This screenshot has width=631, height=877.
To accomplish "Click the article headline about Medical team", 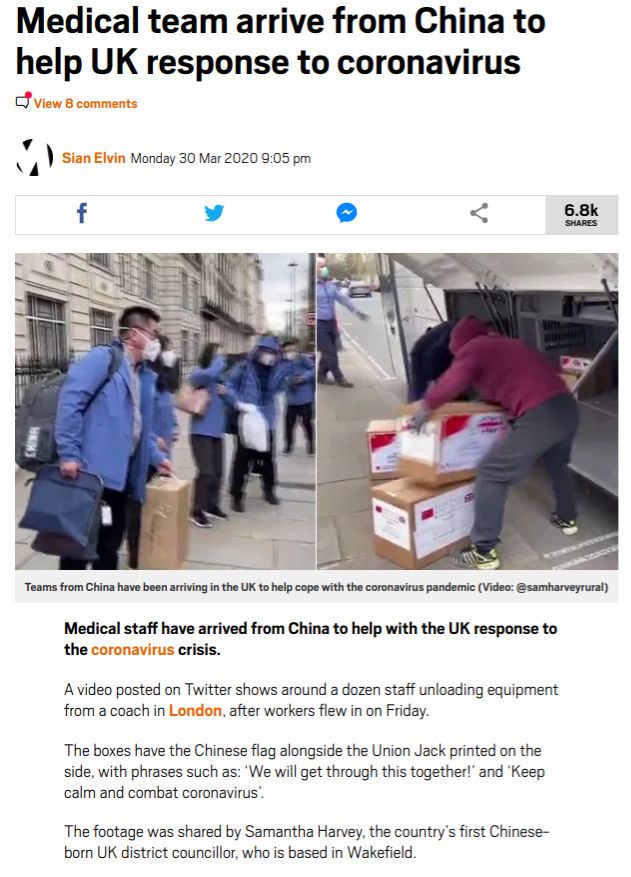I will [x=280, y=41].
